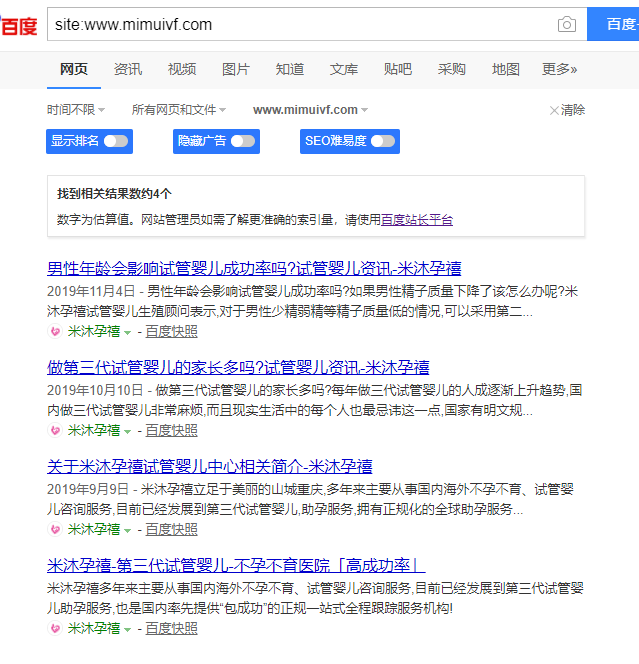Open 百度快照 under 男性年龄 result

pyautogui.click(x=172, y=332)
